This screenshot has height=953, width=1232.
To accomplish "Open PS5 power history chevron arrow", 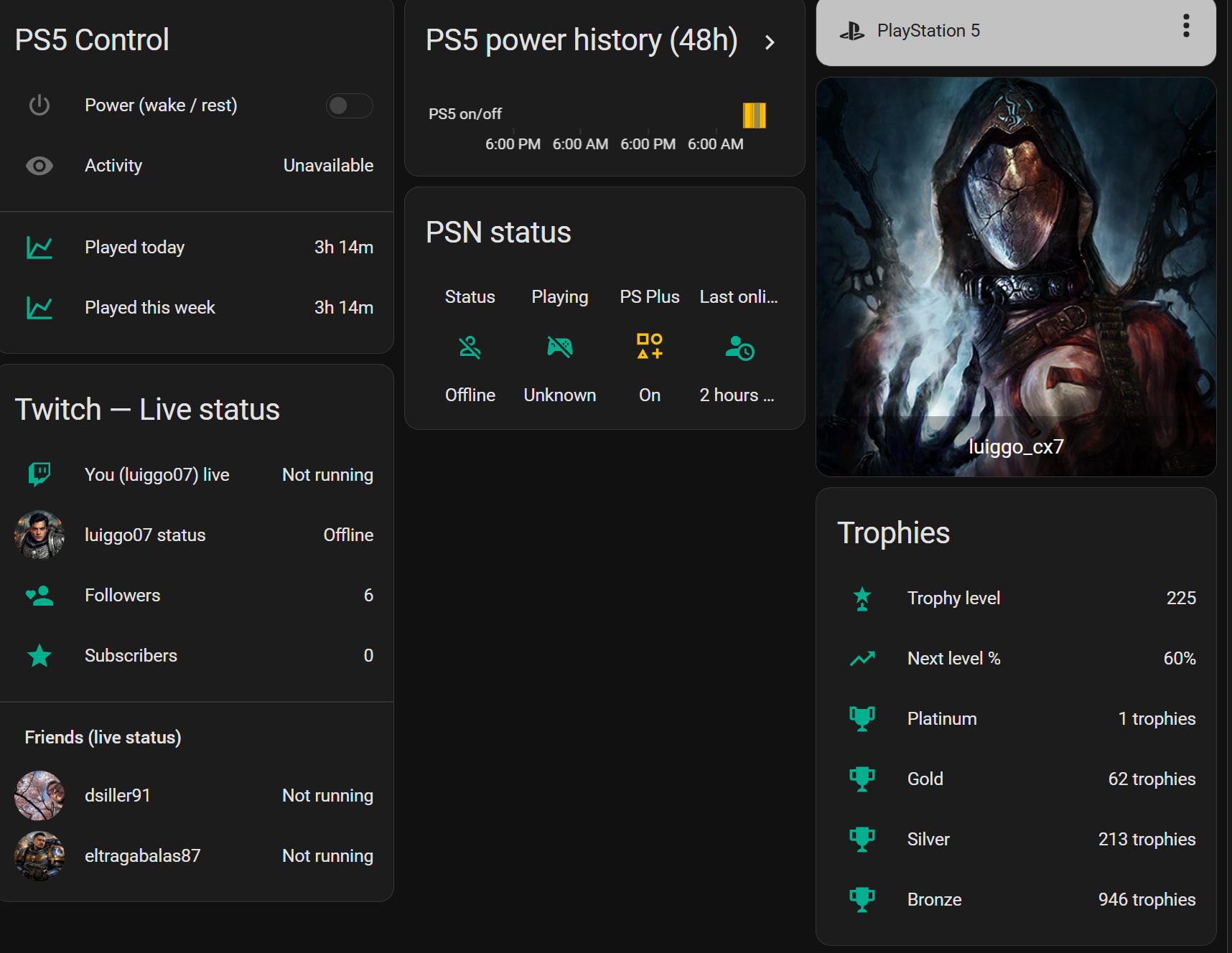I will tap(770, 42).
